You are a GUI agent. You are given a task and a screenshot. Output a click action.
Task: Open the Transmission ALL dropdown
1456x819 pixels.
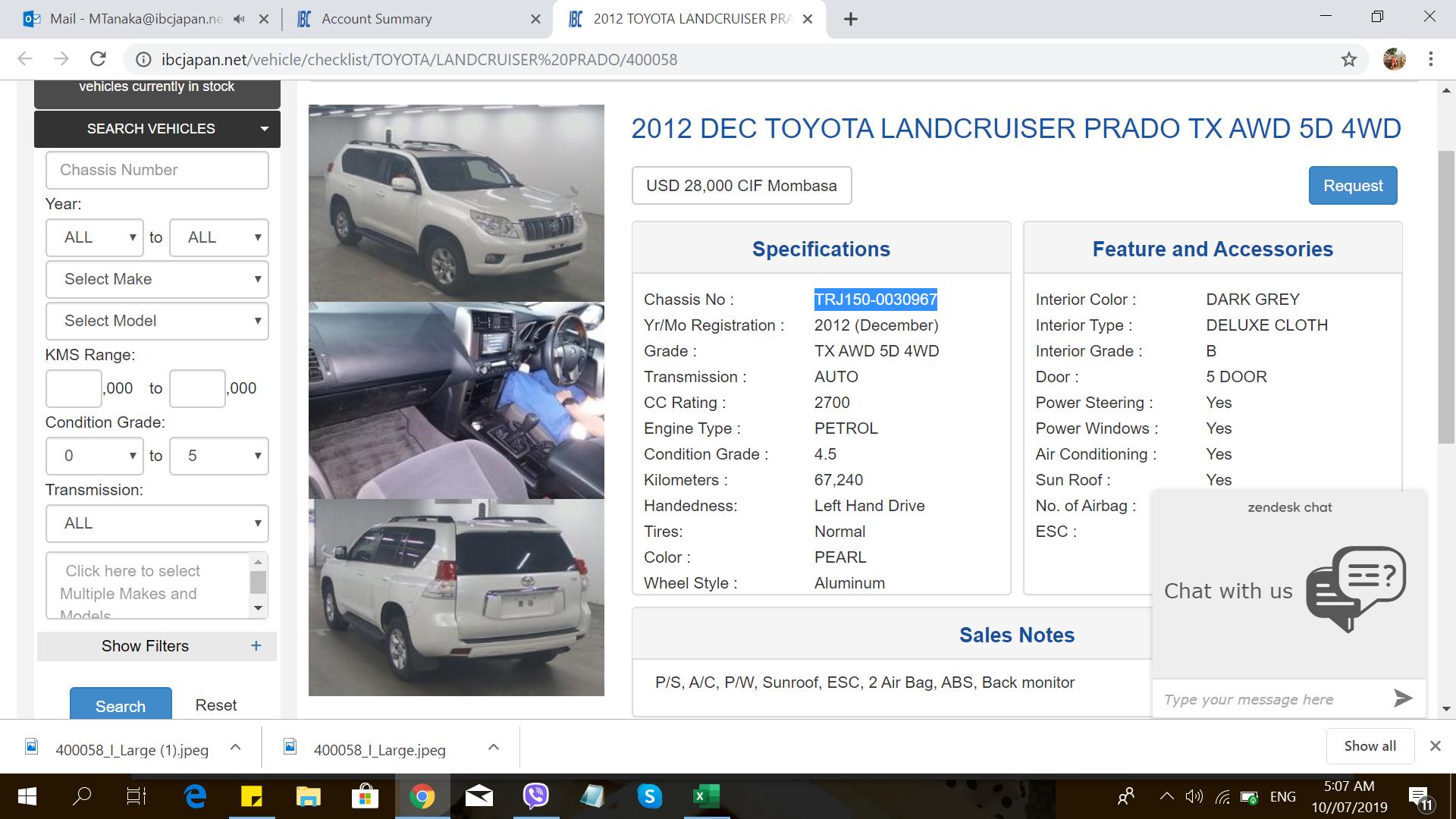click(157, 523)
